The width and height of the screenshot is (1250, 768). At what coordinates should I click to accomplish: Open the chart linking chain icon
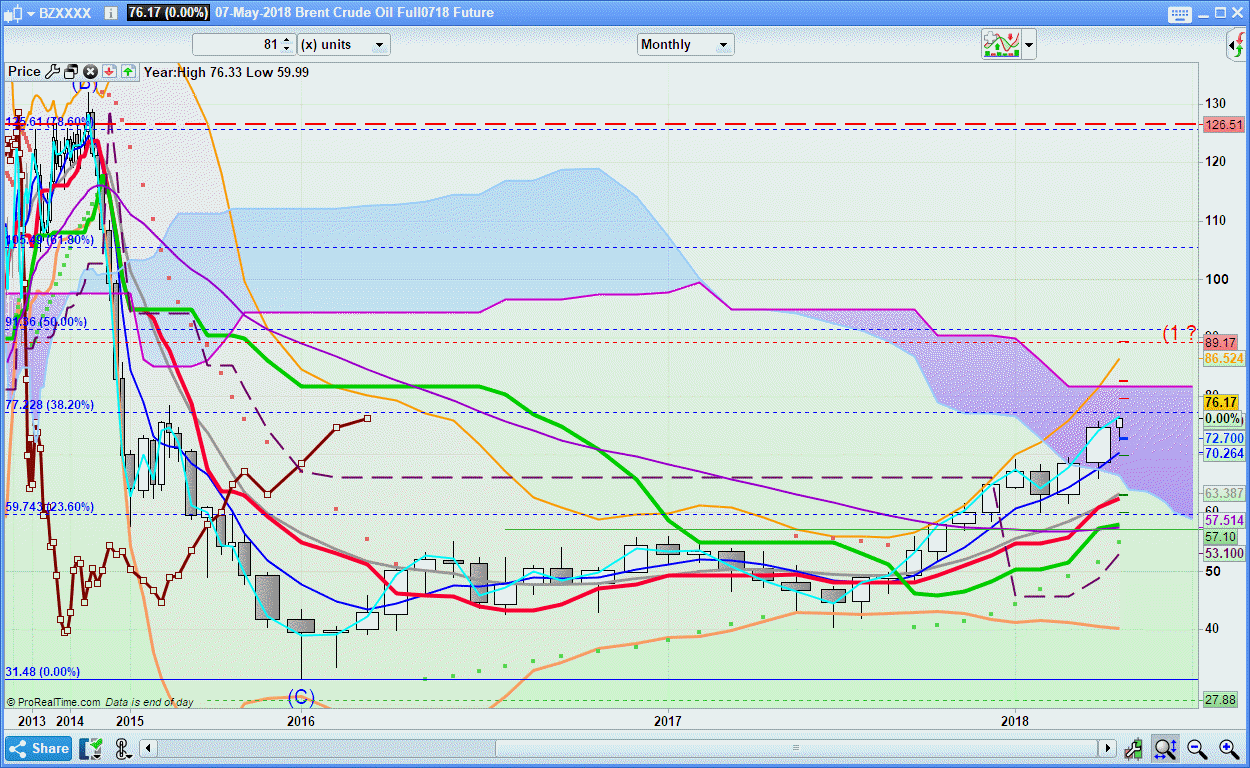[x=123, y=748]
